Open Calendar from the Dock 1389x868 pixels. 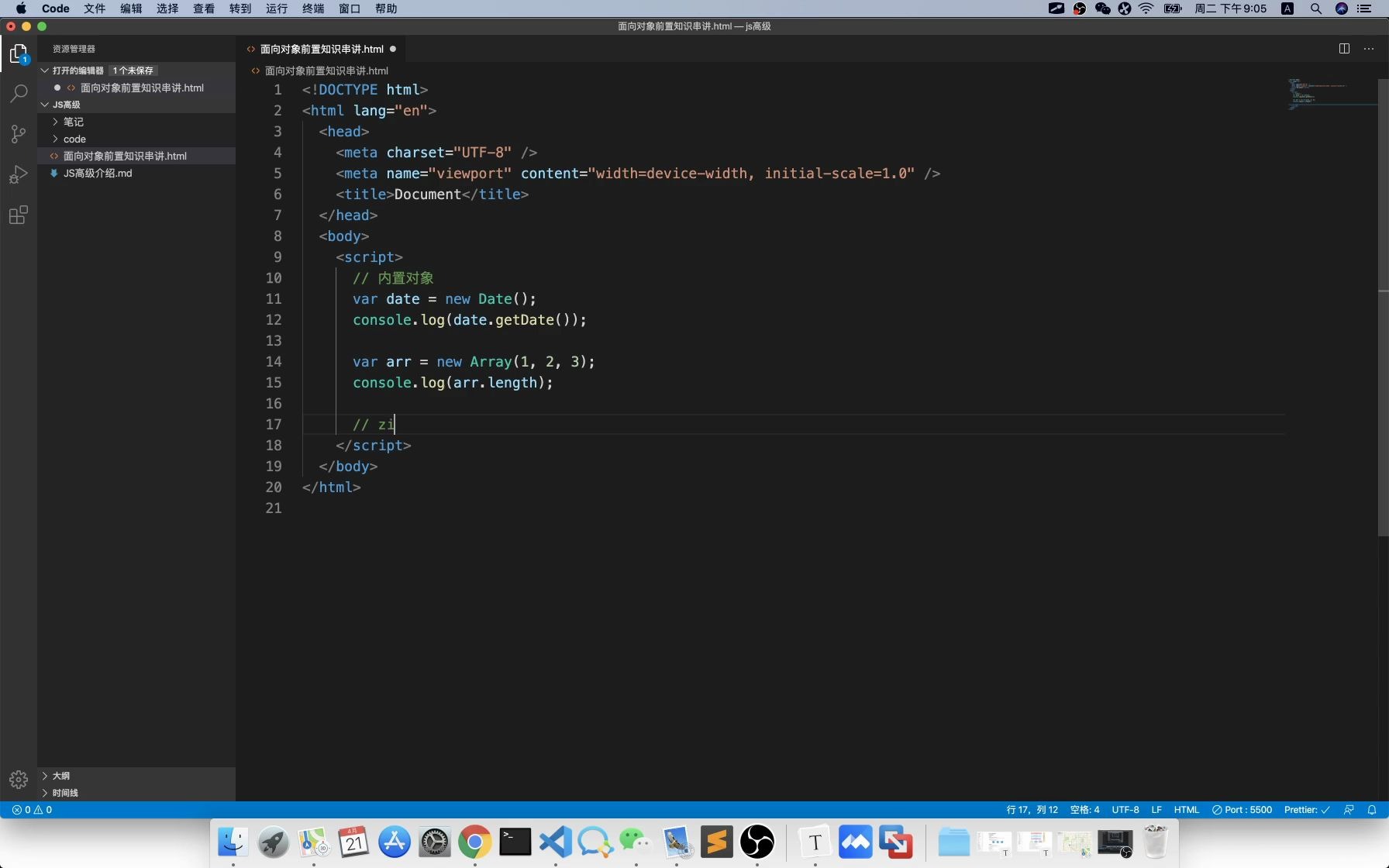click(354, 842)
